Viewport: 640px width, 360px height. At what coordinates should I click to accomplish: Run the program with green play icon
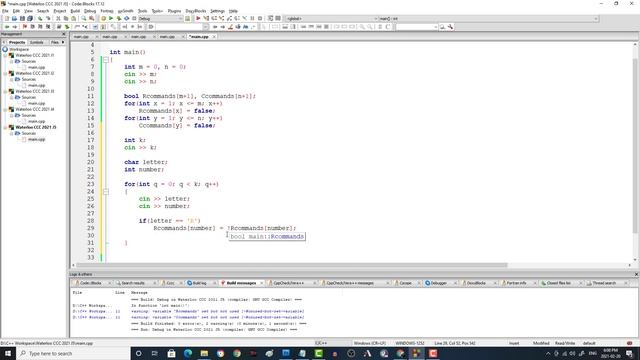111,18
